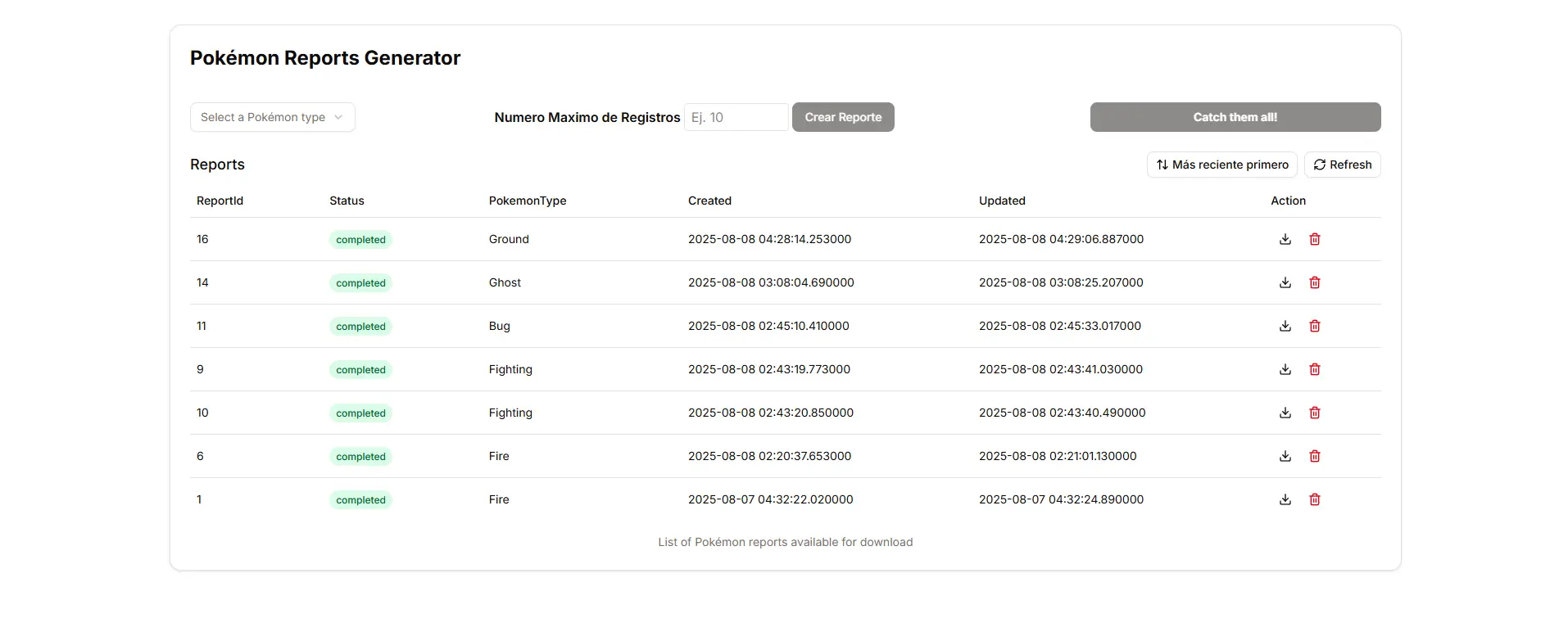Download report 6 Fire type

(x=1285, y=456)
